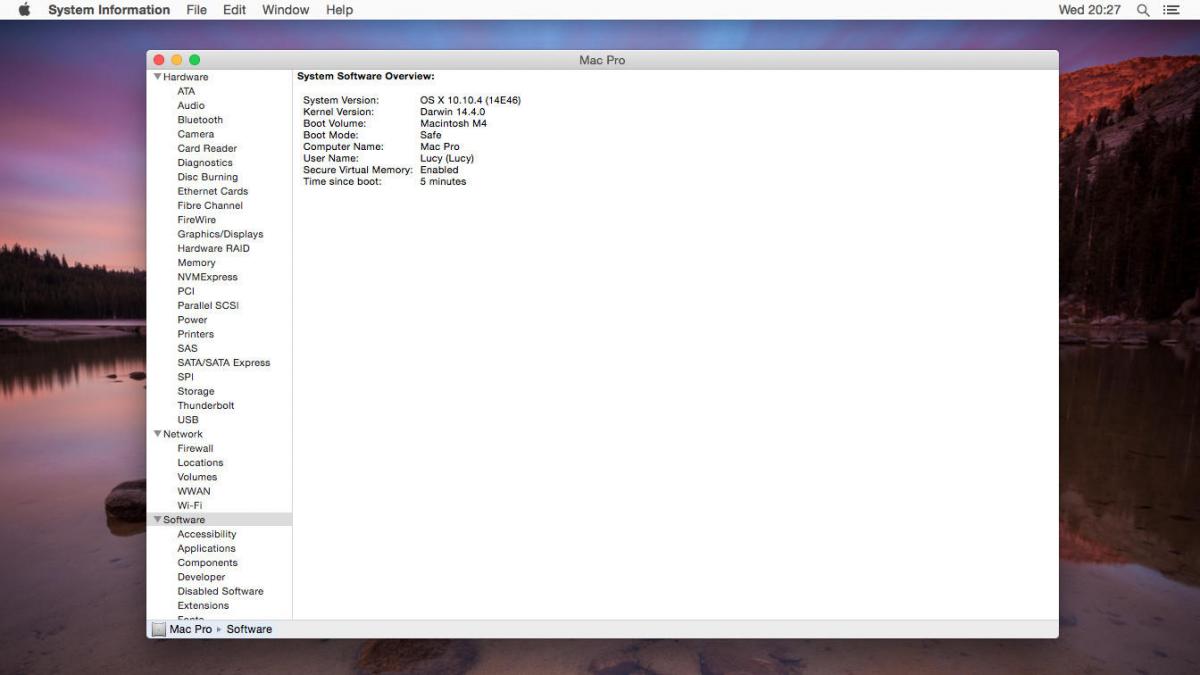The image size is (1200, 675).
Task: Select Hardware RAID in the sidebar
Action: [214, 248]
